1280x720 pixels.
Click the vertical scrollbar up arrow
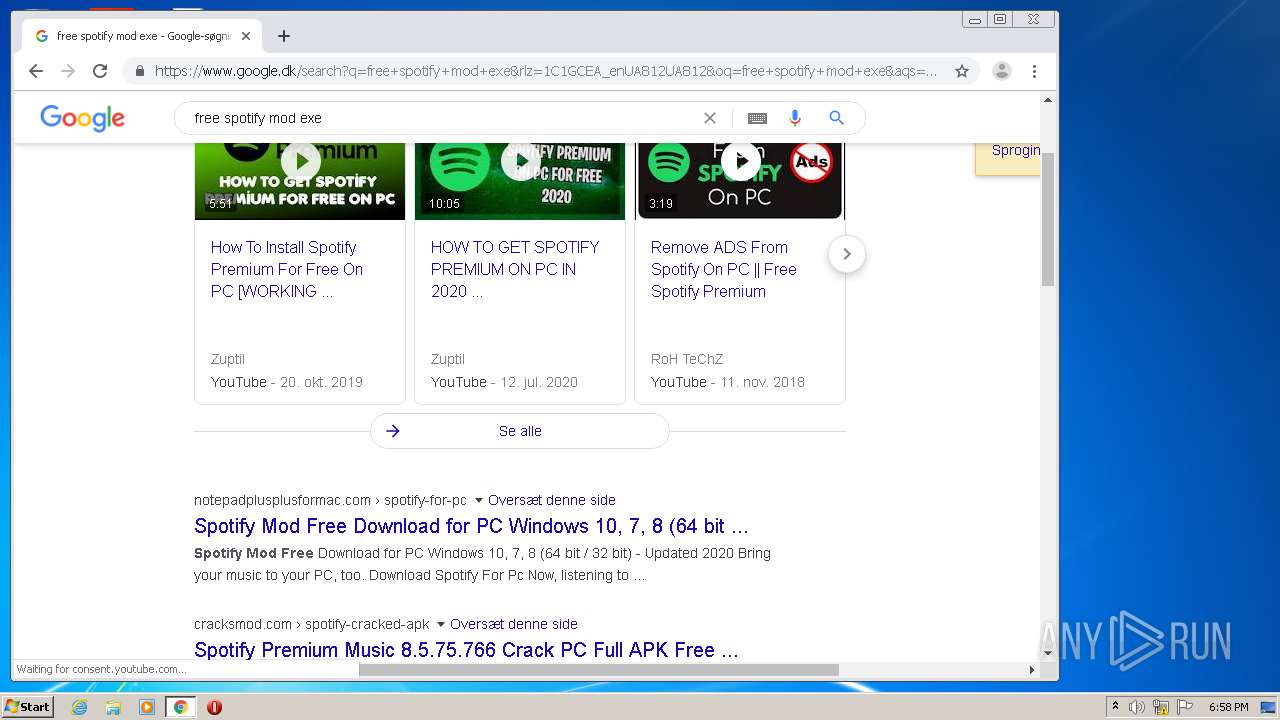coord(1048,100)
